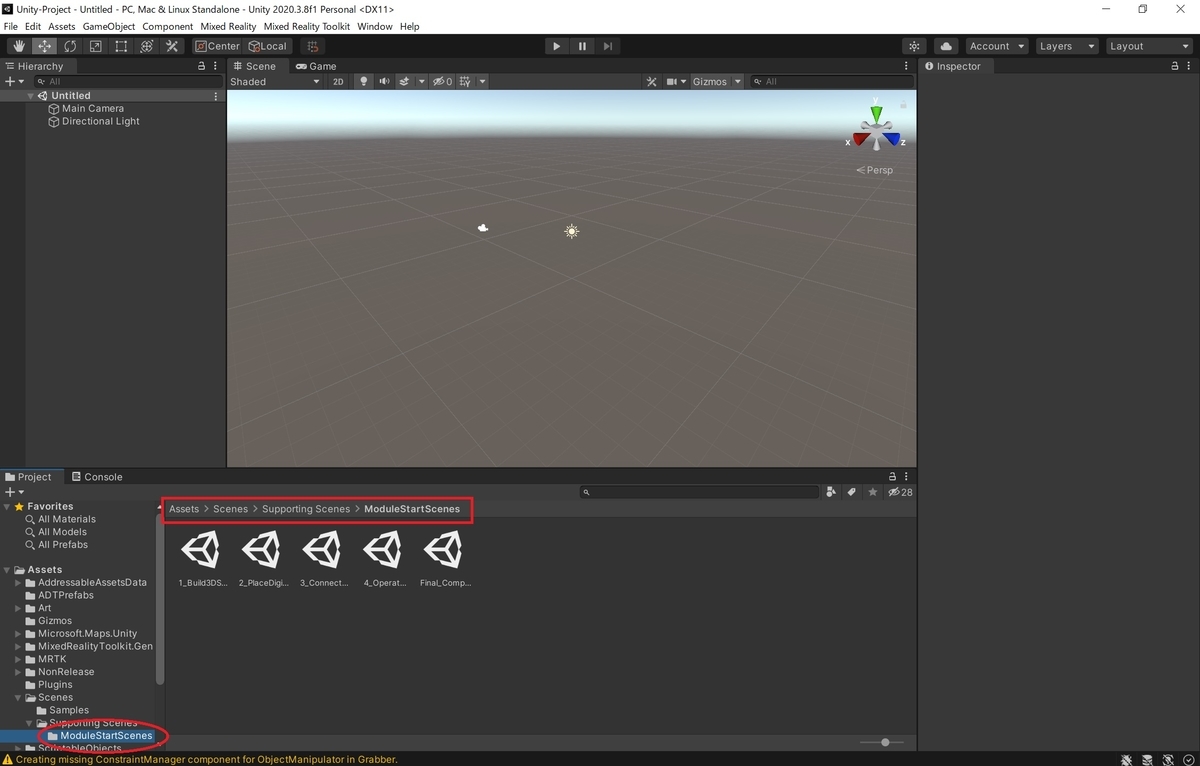Click the Project search field
Screen dimensions: 1200x766
coord(700,492)
